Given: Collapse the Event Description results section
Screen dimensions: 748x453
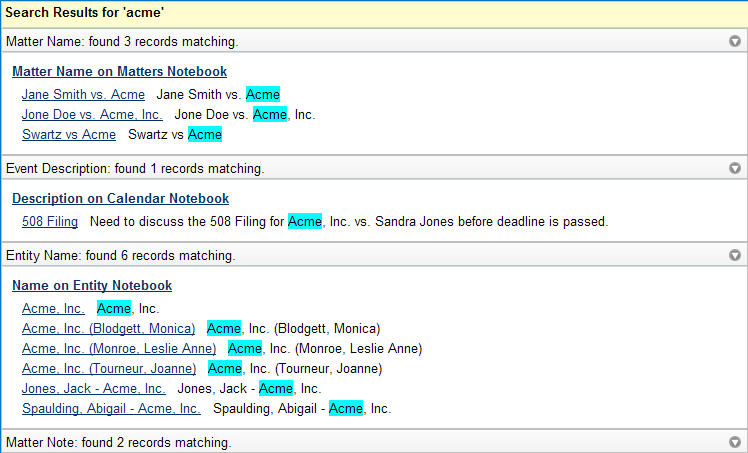Looking at the screenshot, I should [x=735, y=168].
